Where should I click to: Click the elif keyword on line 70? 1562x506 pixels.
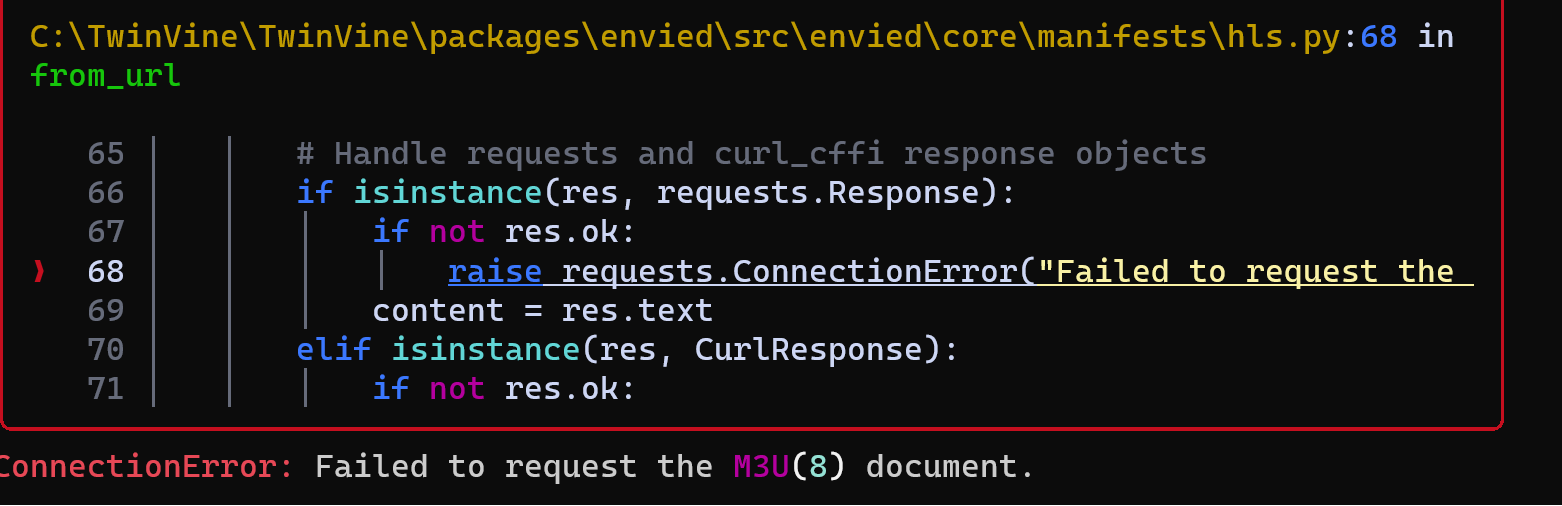tap(334, 349)
